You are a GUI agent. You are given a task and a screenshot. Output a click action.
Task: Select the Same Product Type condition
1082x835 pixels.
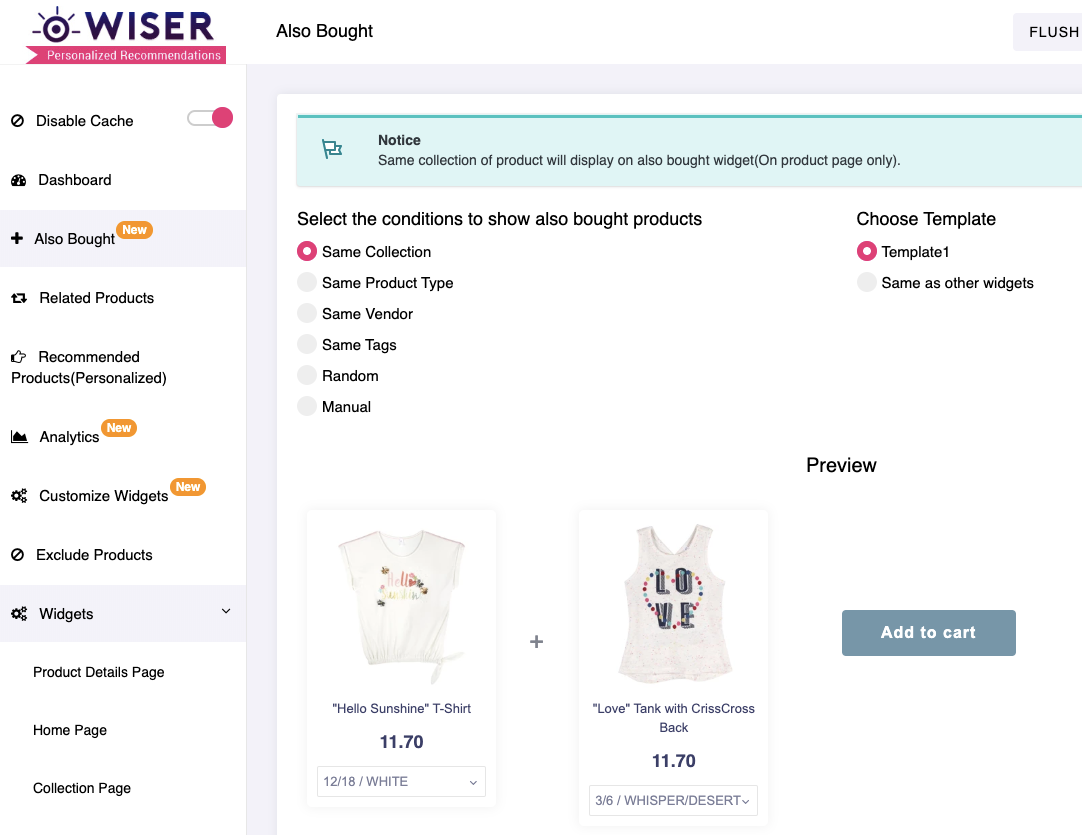pyautogui.click(x=307, y=282)
